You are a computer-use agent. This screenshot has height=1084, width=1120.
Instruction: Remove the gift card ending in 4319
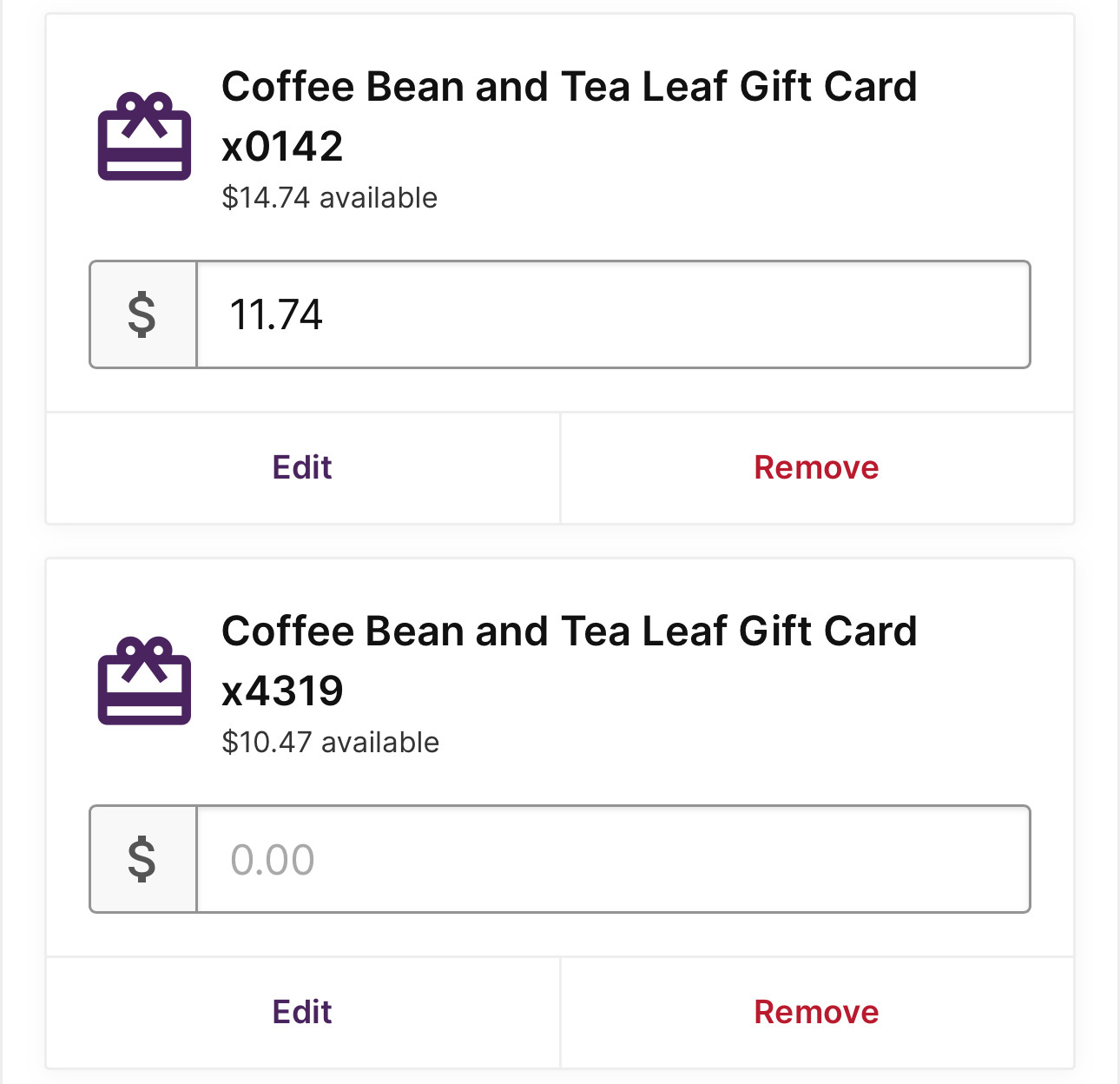click(816, 1013)
